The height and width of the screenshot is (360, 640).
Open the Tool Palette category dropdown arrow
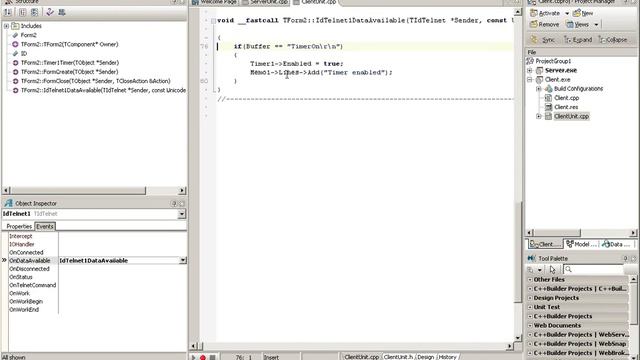point(539,270)
